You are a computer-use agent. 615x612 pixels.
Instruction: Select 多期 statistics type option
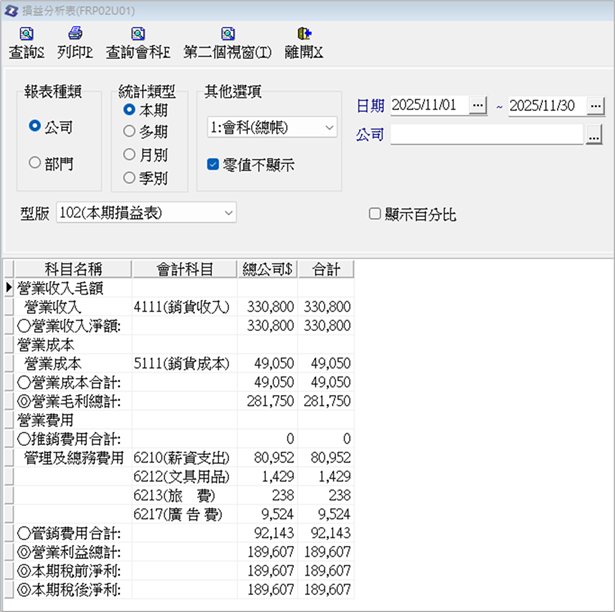click(129, 131)
